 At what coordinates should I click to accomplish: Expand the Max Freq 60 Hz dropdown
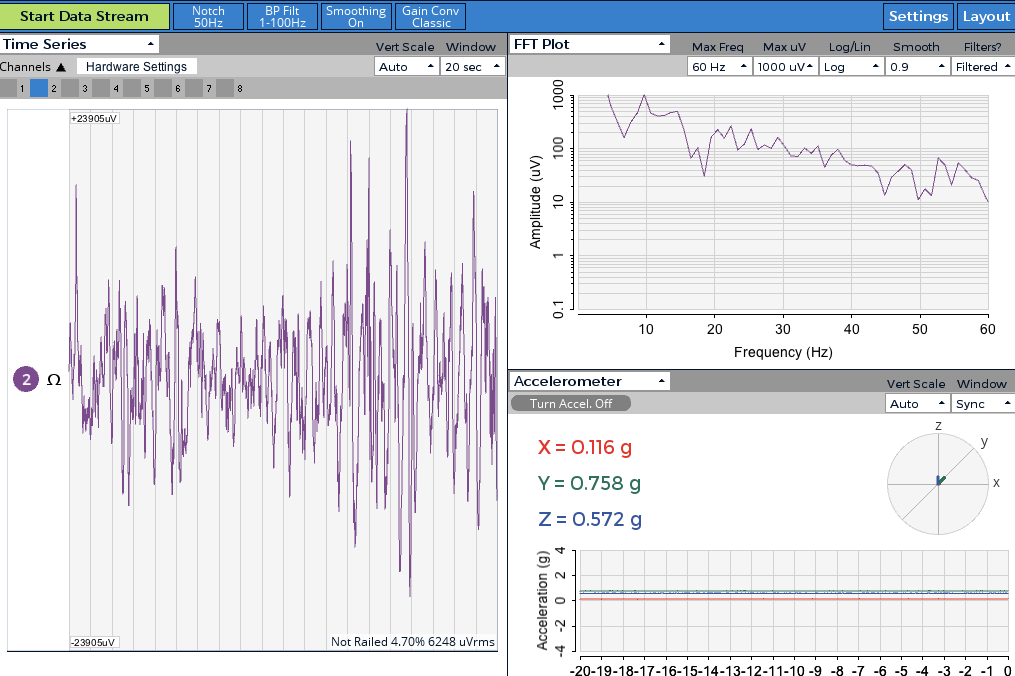pos(719,67)
